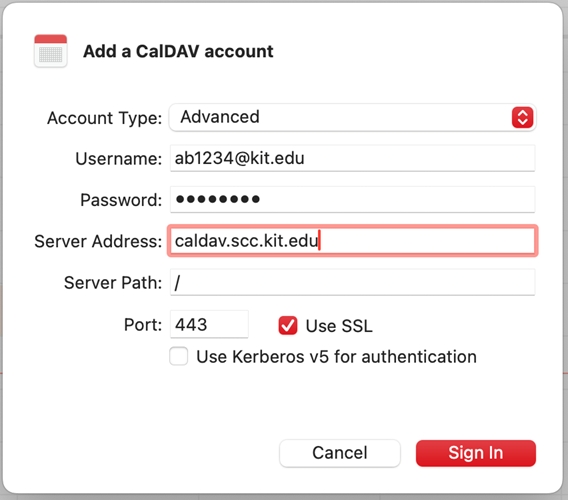Click the Calendar app icon in the dialog header
This screenshot has height=500, width=568.
(51, 51)
